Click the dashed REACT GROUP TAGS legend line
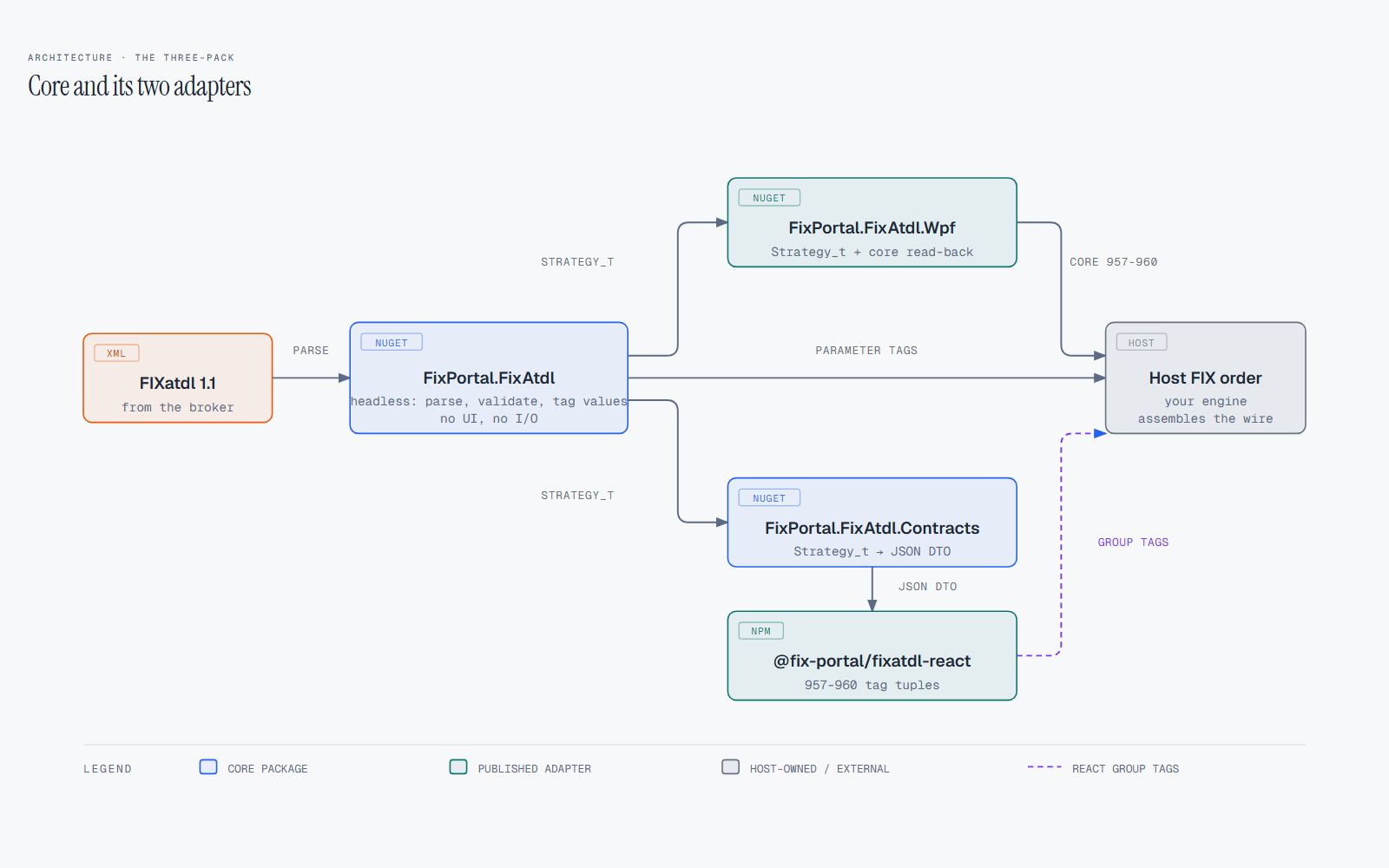 pos(1044,767)
